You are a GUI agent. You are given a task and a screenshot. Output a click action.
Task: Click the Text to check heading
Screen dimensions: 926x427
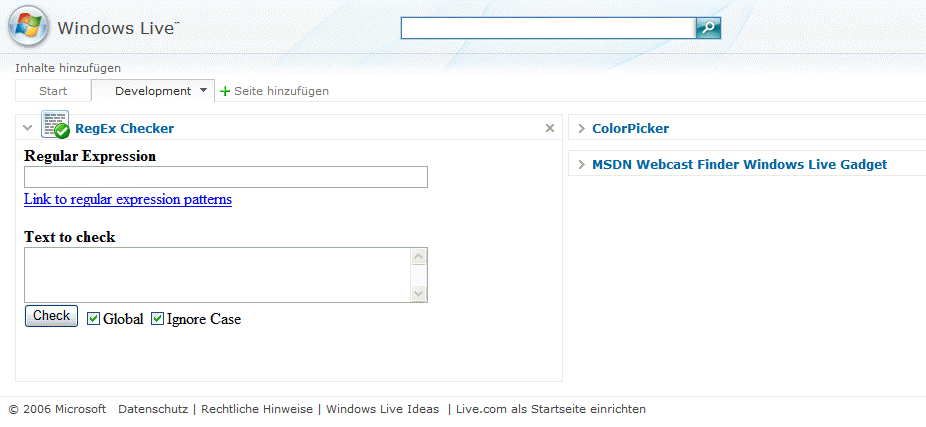(x=70, y=237)
